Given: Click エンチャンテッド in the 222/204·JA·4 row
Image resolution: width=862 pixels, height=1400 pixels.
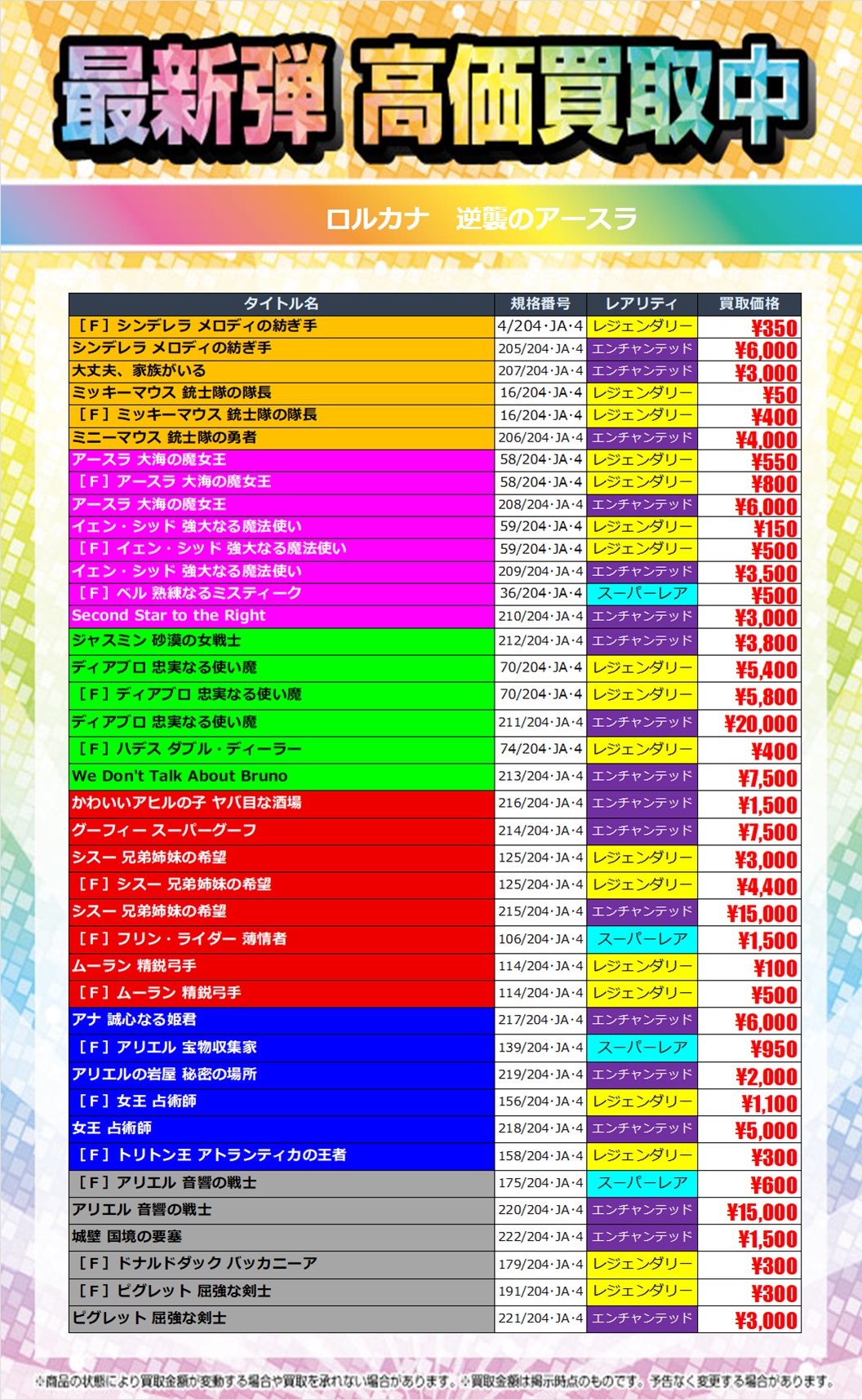Looking at the screenshot, I should [x=642, y=1237].
